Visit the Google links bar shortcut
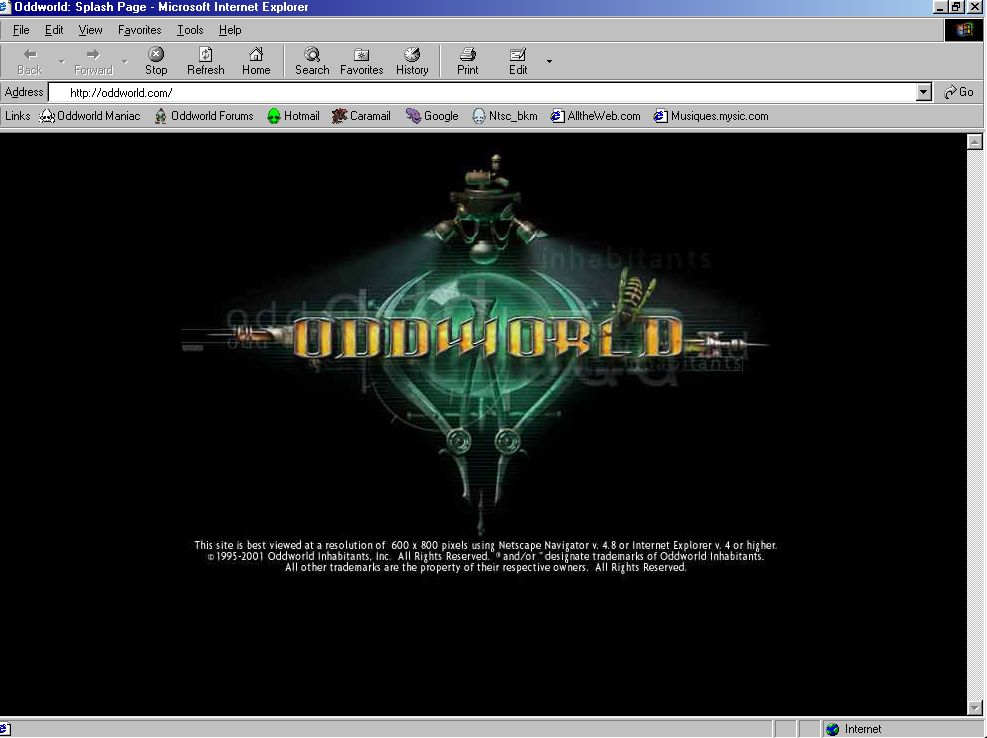The width and height of the screenshot is (987, 738). pyautogui.click(x=432, y=116)
